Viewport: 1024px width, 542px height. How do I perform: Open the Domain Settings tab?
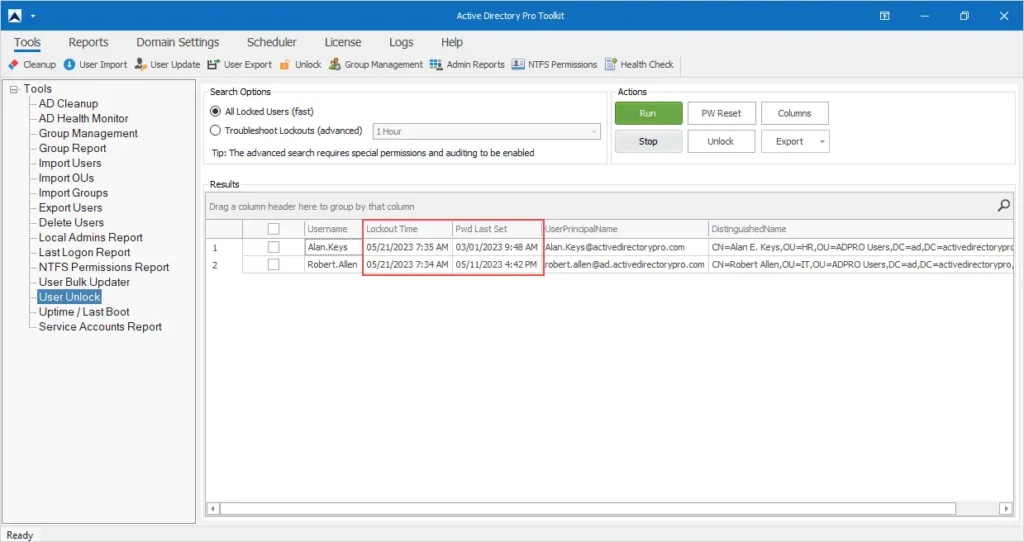click(x=178, y=42)
